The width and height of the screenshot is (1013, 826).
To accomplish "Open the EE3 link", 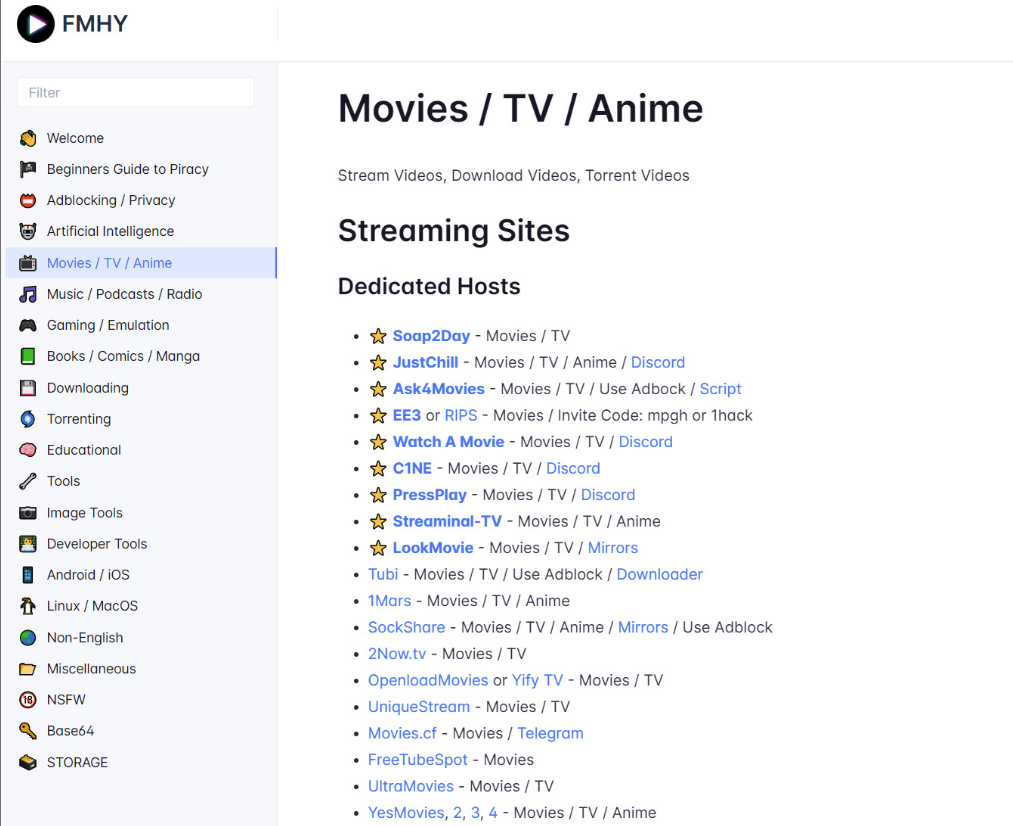I will [407, 415].
